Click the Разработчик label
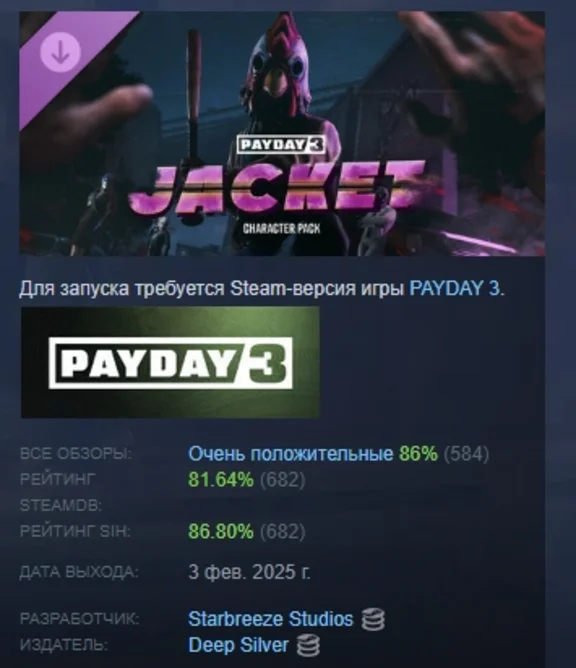Viewport: 576px width, 668px height. point(79,619)
